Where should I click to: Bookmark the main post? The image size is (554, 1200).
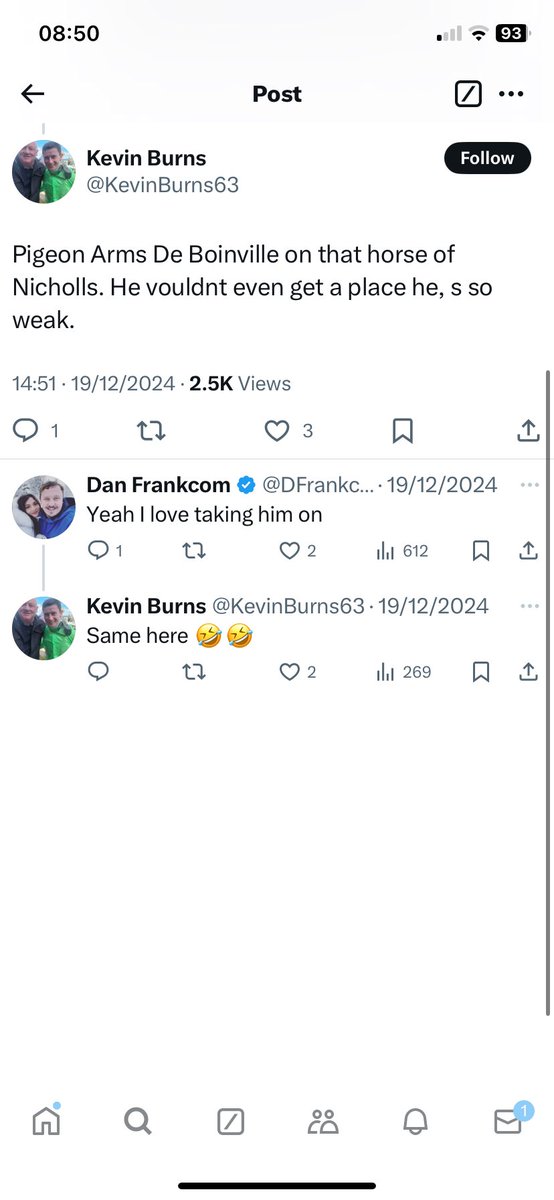(x=403, y=430)
